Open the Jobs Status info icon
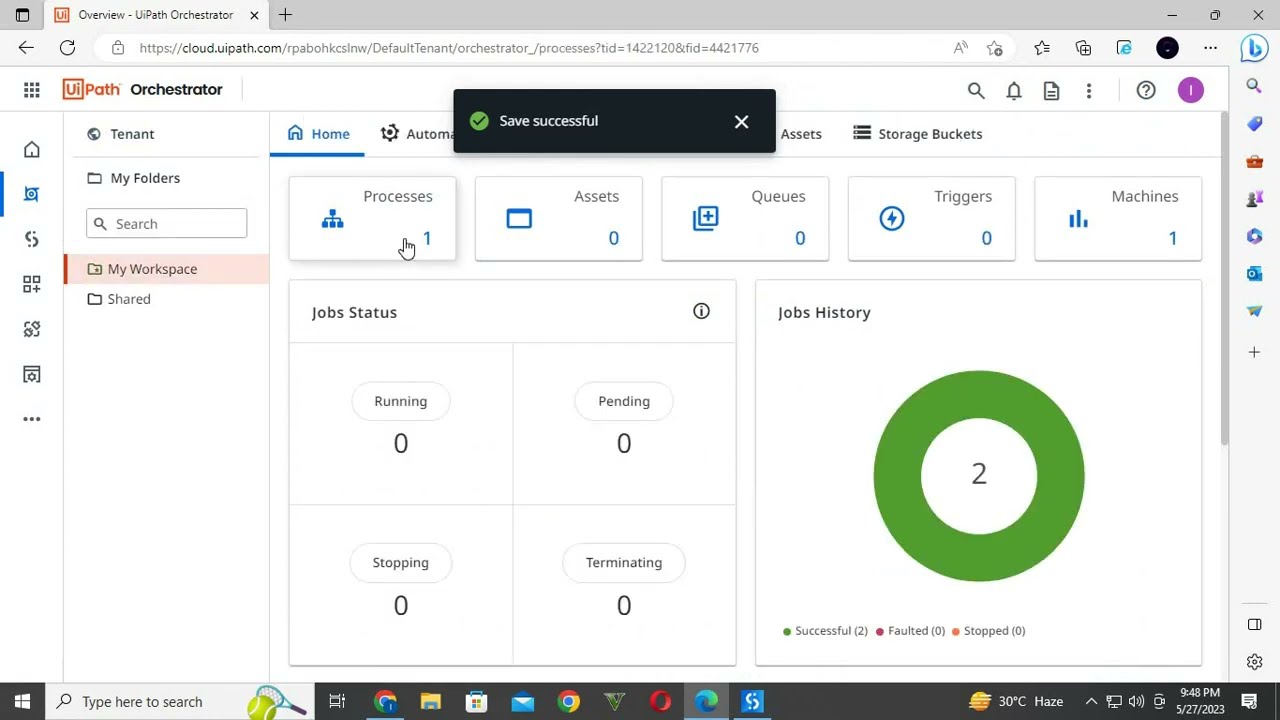Viewport: 1280px width, 720px height. 701,312
